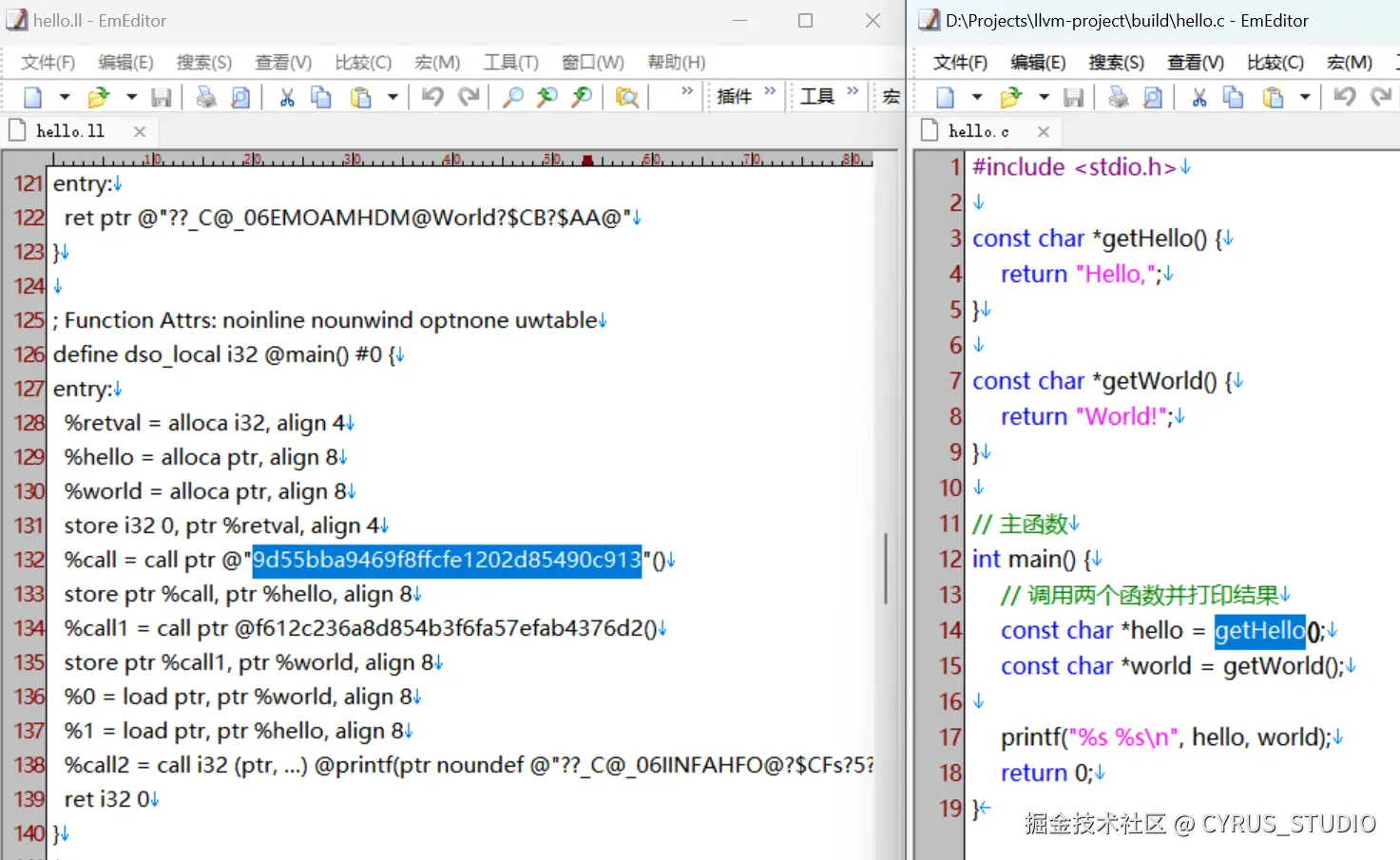Expand New file dropdown arrow in hello.ll window
Viewport: 1400px width, 860px height.
[65, 97]
